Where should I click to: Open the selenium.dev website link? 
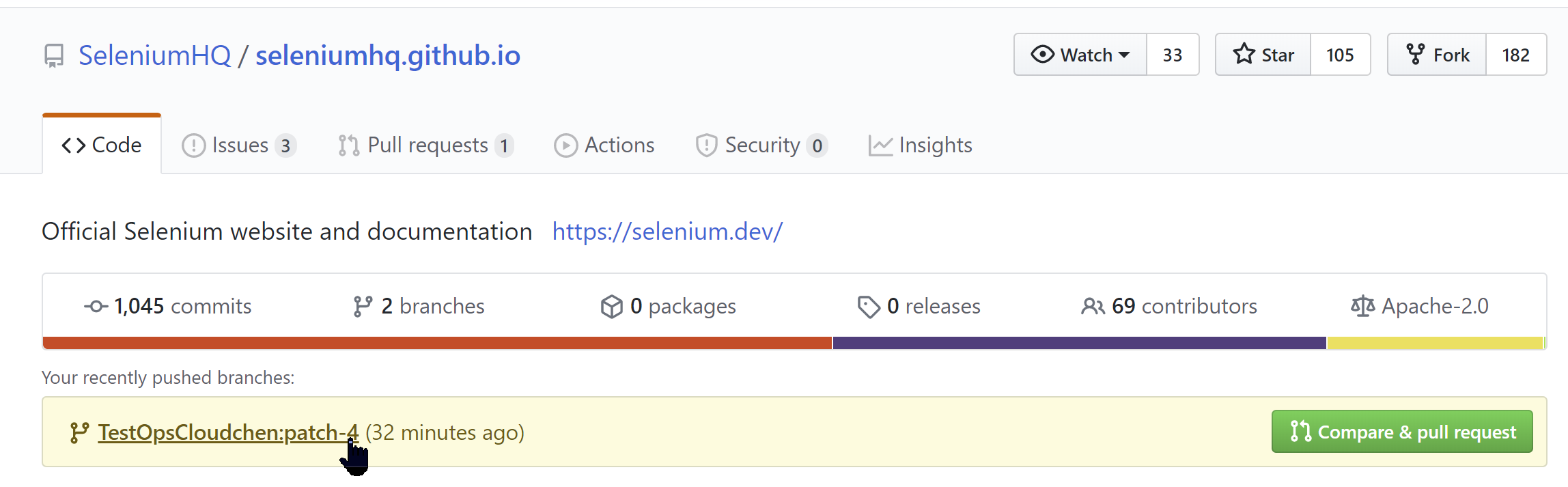click(x=667, y=232)
